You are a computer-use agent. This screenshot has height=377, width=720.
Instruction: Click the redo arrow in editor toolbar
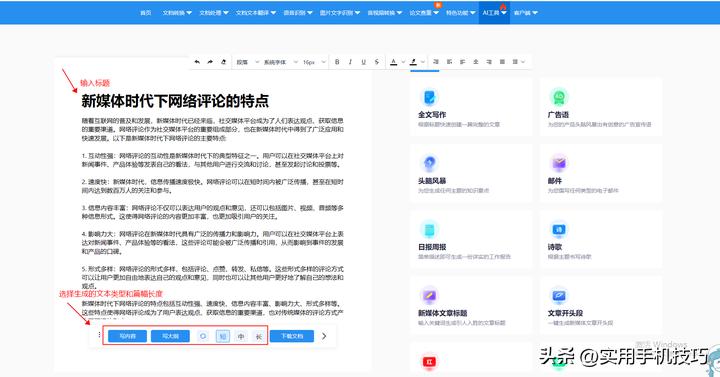[210, 62]
